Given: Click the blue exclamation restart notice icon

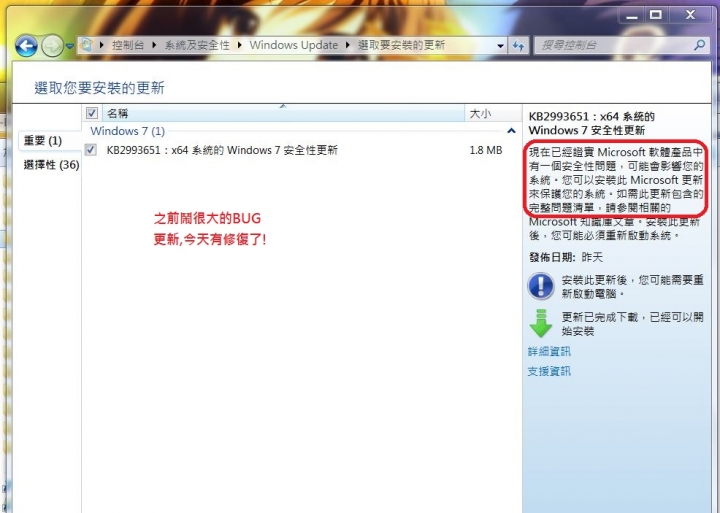Looking at the screenshot, I should coord(541,286).
